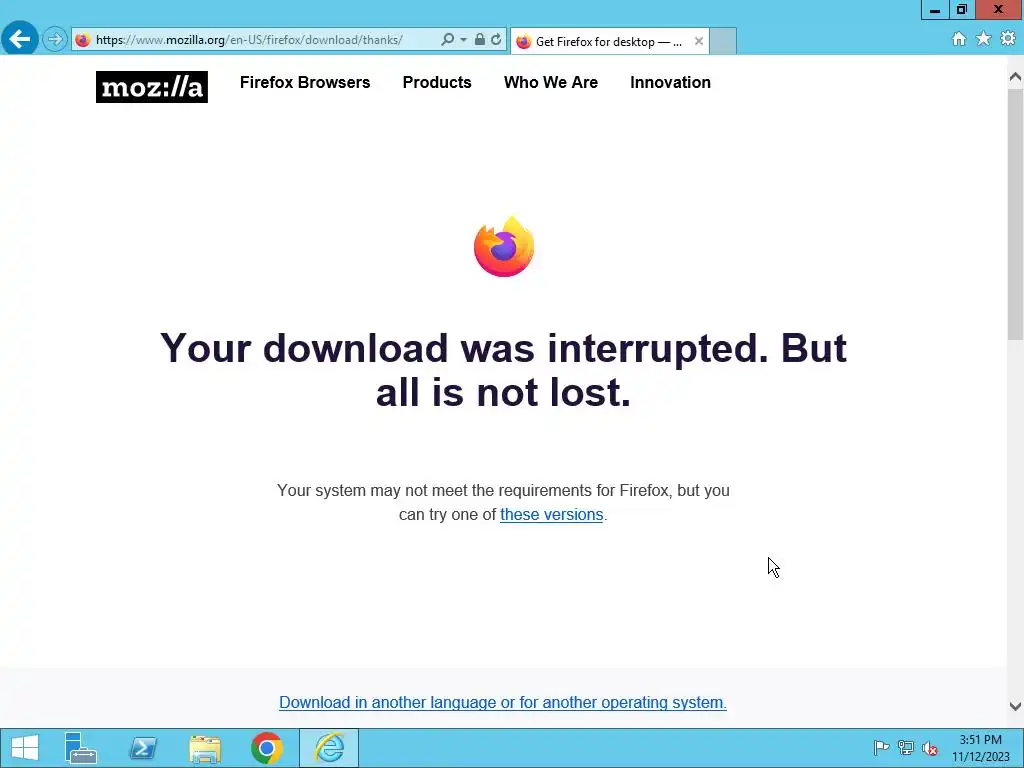Select the Get Firefox for desktop tab

(x=608, y=42)
